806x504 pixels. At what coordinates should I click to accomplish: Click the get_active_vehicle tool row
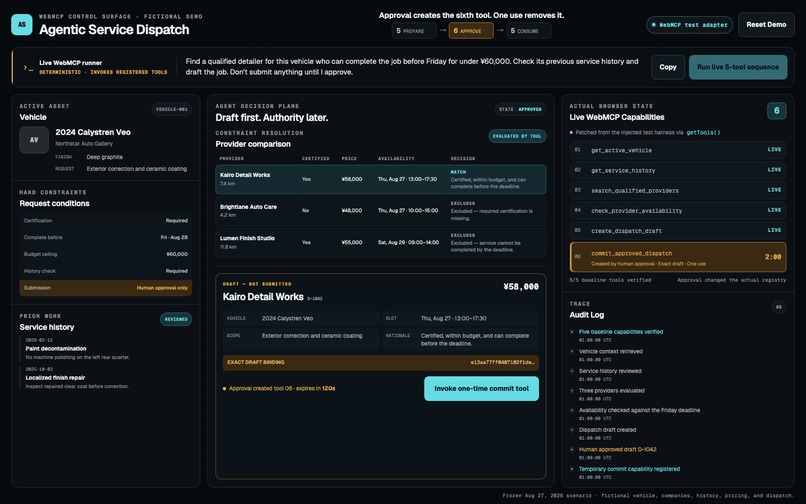(677, 150)
